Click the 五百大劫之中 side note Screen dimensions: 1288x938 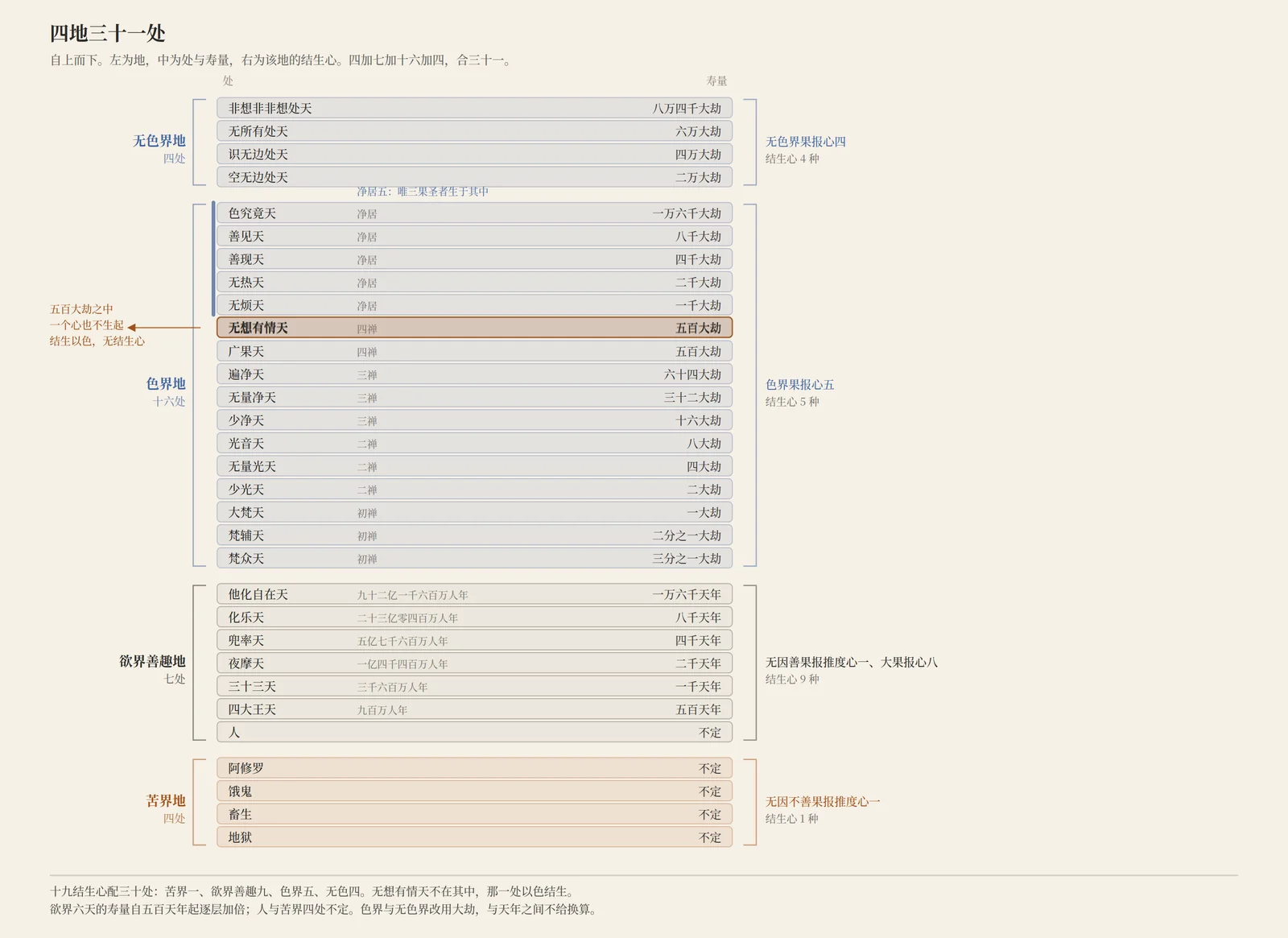click(x=81, y=309)
